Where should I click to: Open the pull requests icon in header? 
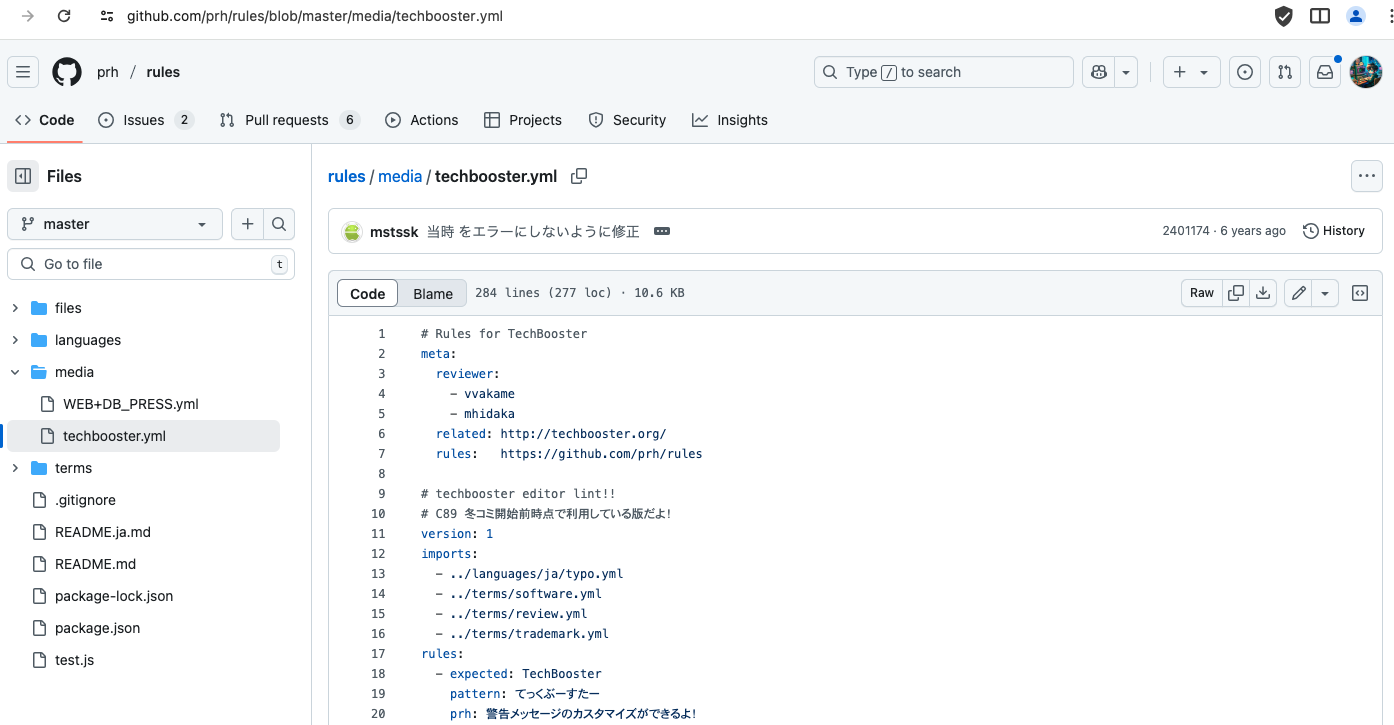coord(1285,72)
